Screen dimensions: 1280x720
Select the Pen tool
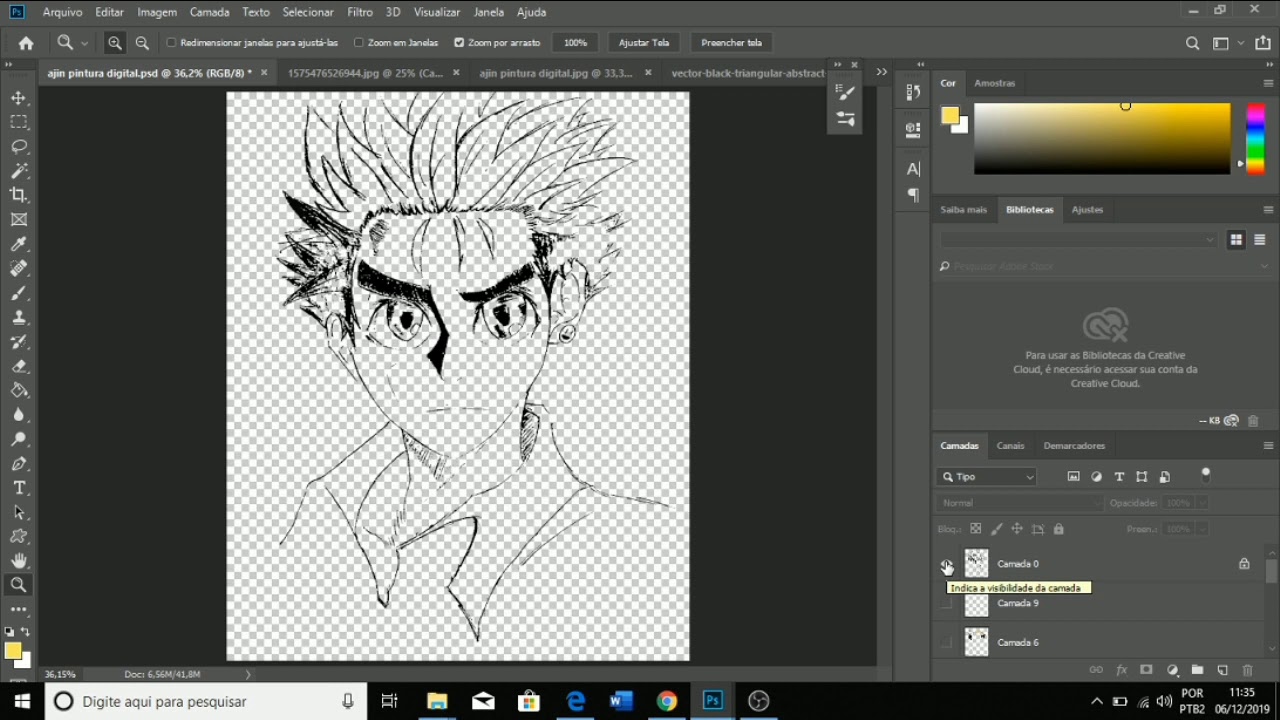tap(19, 464)
